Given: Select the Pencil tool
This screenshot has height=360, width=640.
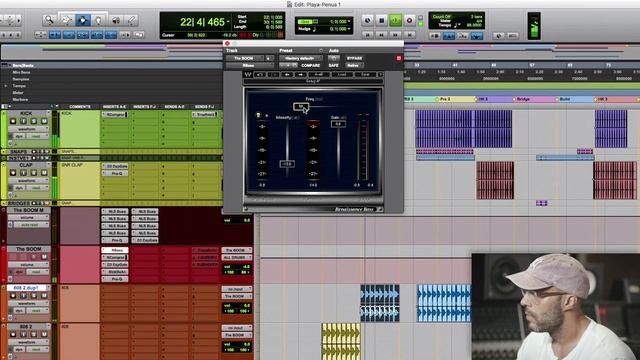Looking at the screenshot, I should point(131,20).
